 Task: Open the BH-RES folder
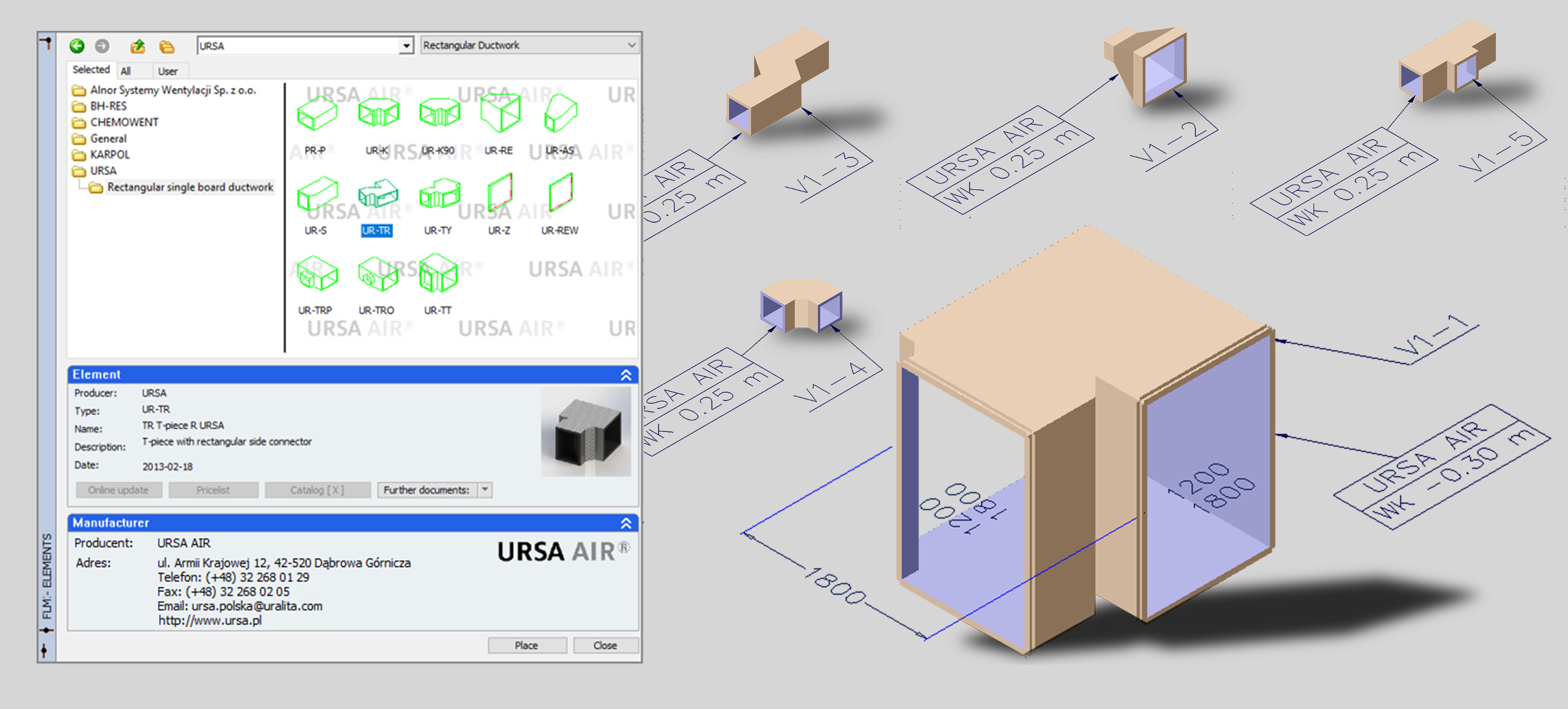100,106
